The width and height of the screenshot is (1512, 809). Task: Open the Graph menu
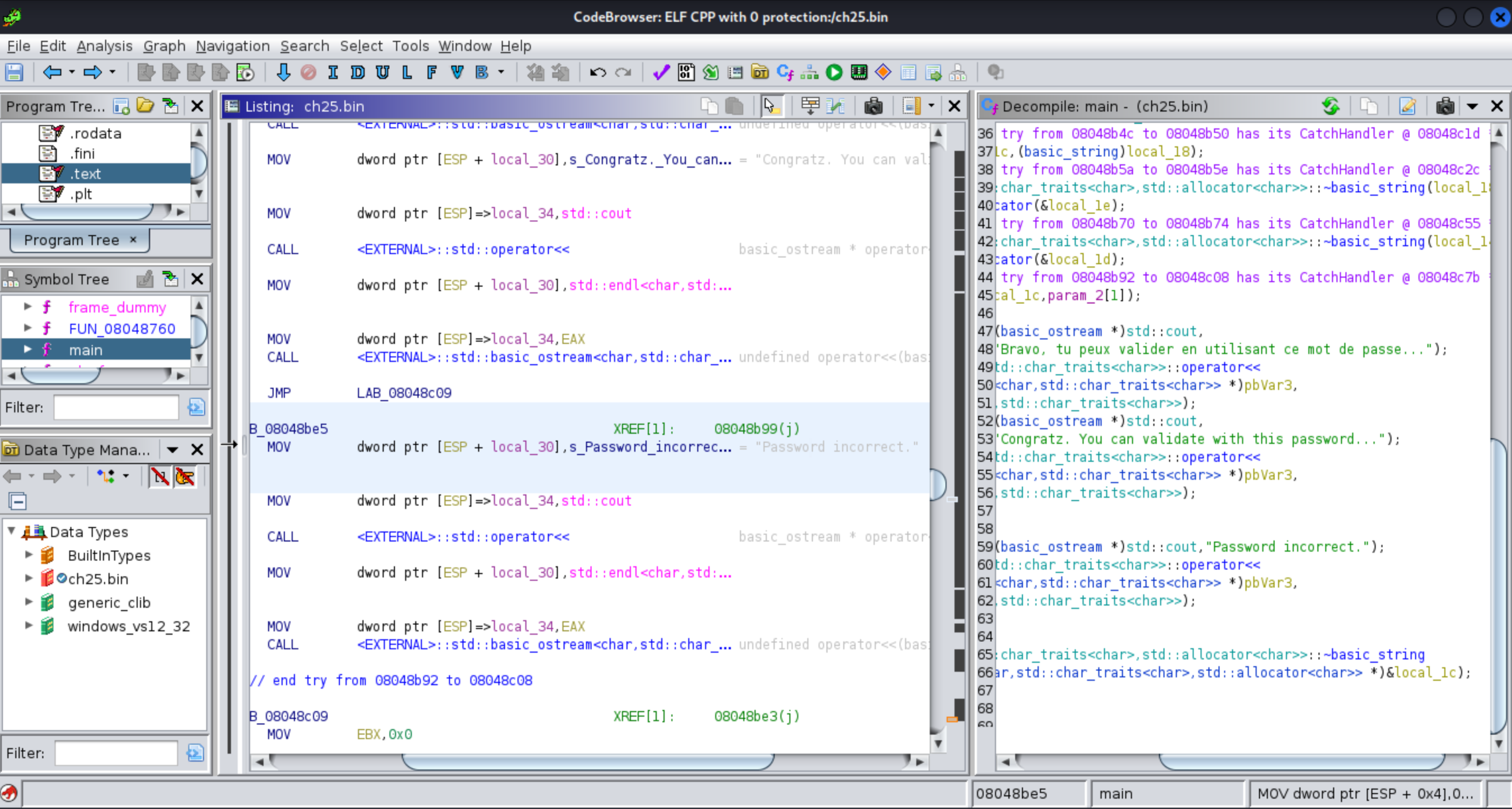(x=164, y=46)
